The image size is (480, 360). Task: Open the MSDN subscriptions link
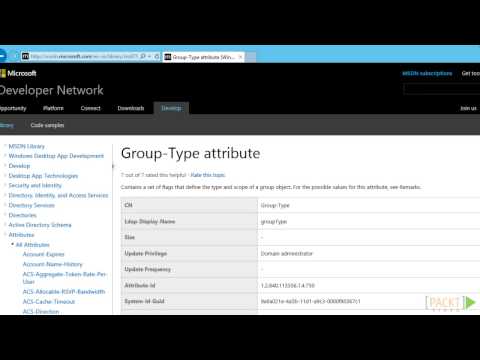pos(427,73)
